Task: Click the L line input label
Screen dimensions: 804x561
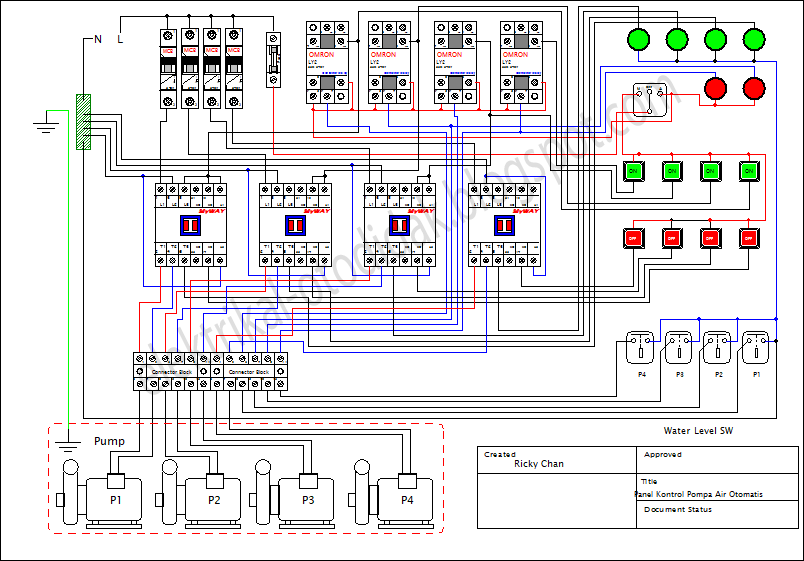Action: pyautogui.click(x=120, y=39)
